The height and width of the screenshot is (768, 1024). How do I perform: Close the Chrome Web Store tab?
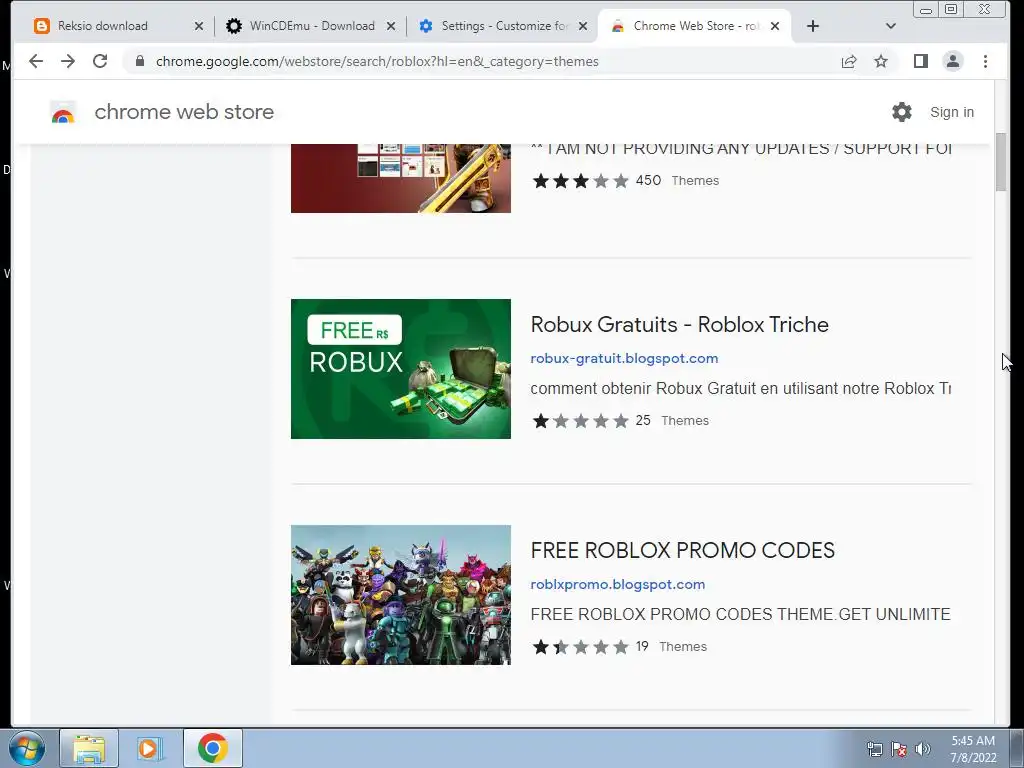pyautogui.click(x=775, y=26)
